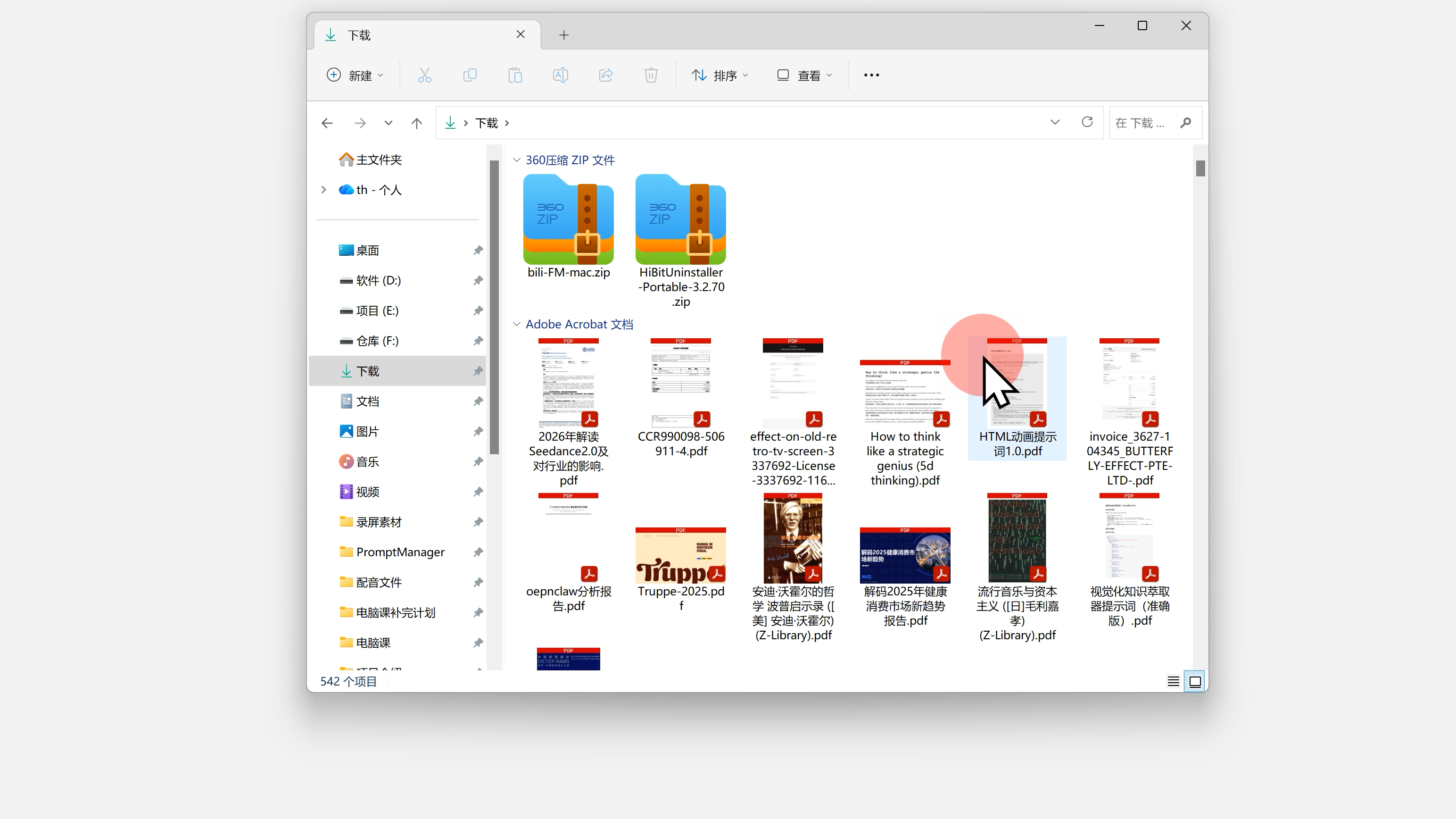Click the Rename icon in toolbar
The width and height of the screenshot is (1456, 819).
pyautogui.click(x=560, y=75)
